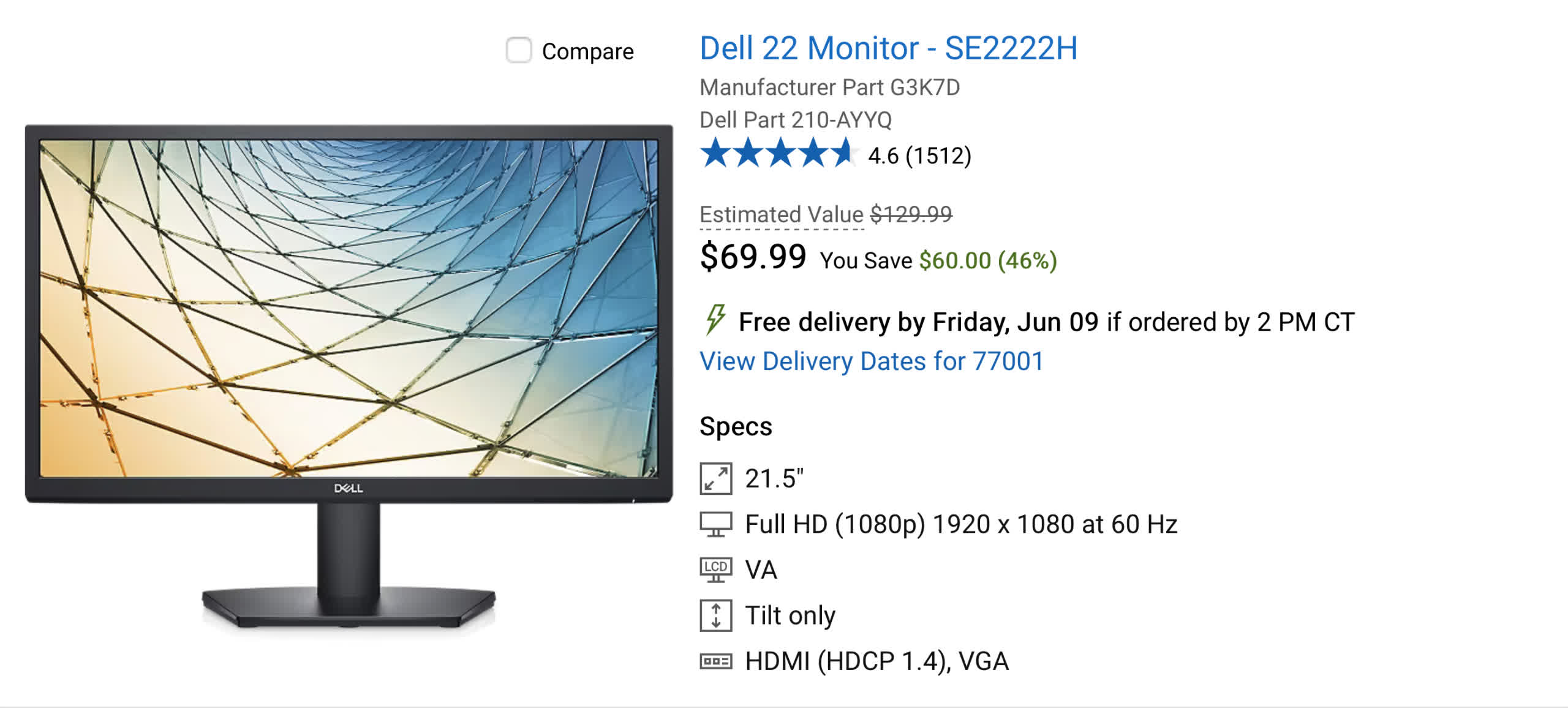Click the blue star rating icons
The height and width of the screenshot is (708, 1568).
tap(778, 153)
